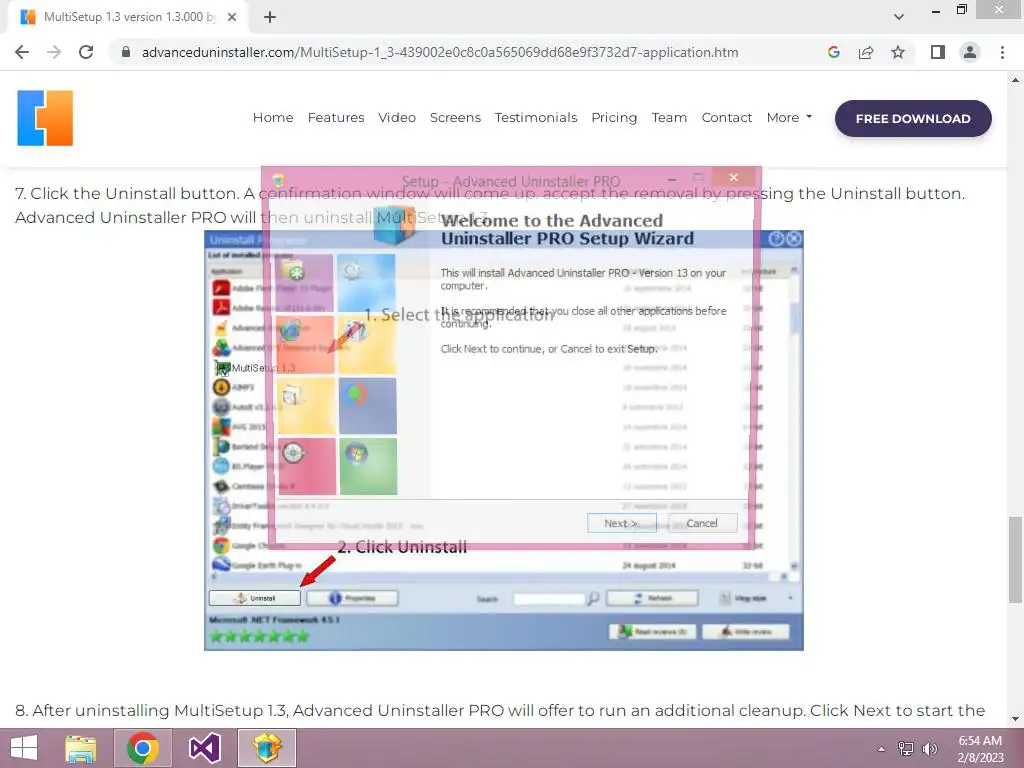Select the MultiSetup 1.3 browser tab

pos(127,17)
